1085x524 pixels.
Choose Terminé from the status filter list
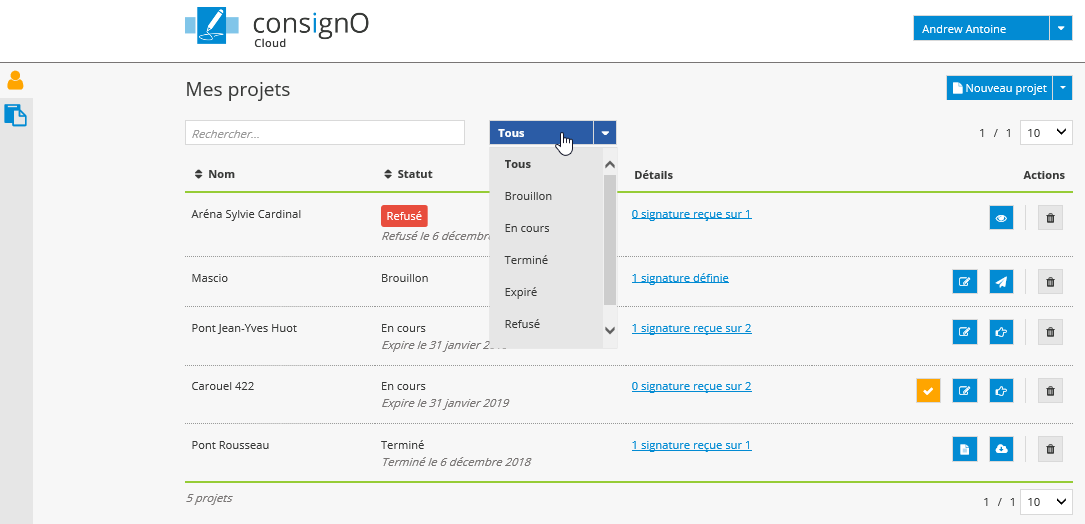526,260
